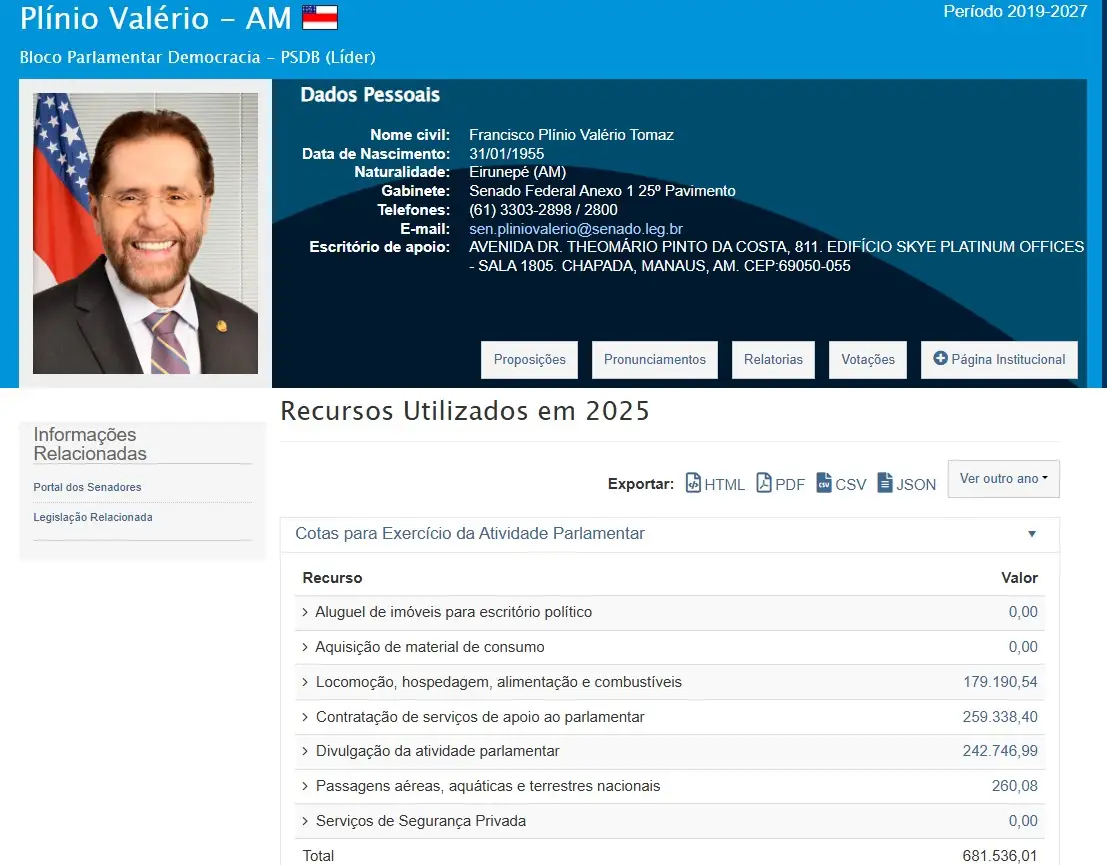The width and height of the screenshot is (1107, 865).
Task: Expand Aluguel de imóveis para escritório político row
Action: [x=305, y=612]
